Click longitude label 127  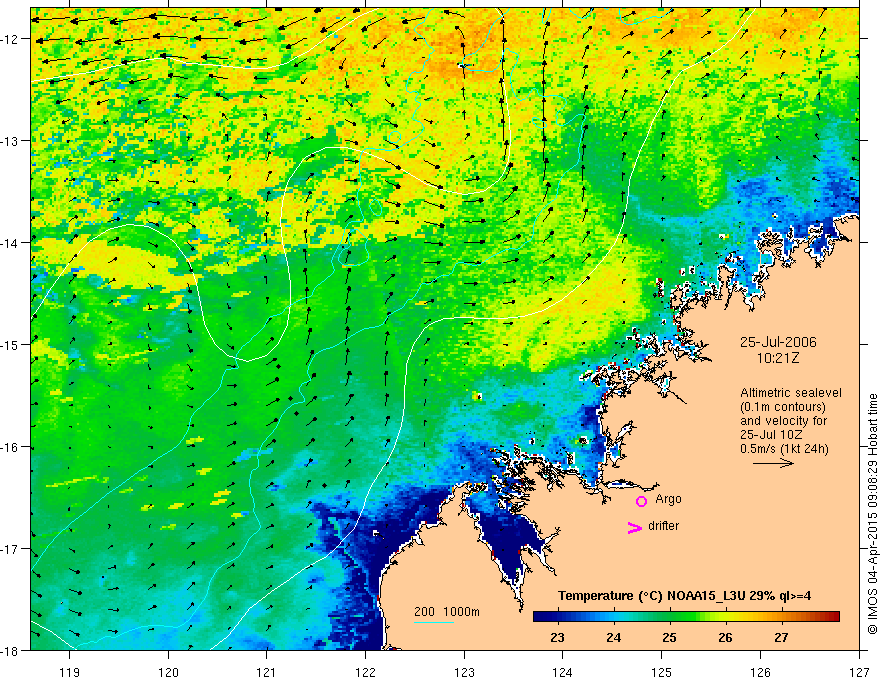(859, 672)
